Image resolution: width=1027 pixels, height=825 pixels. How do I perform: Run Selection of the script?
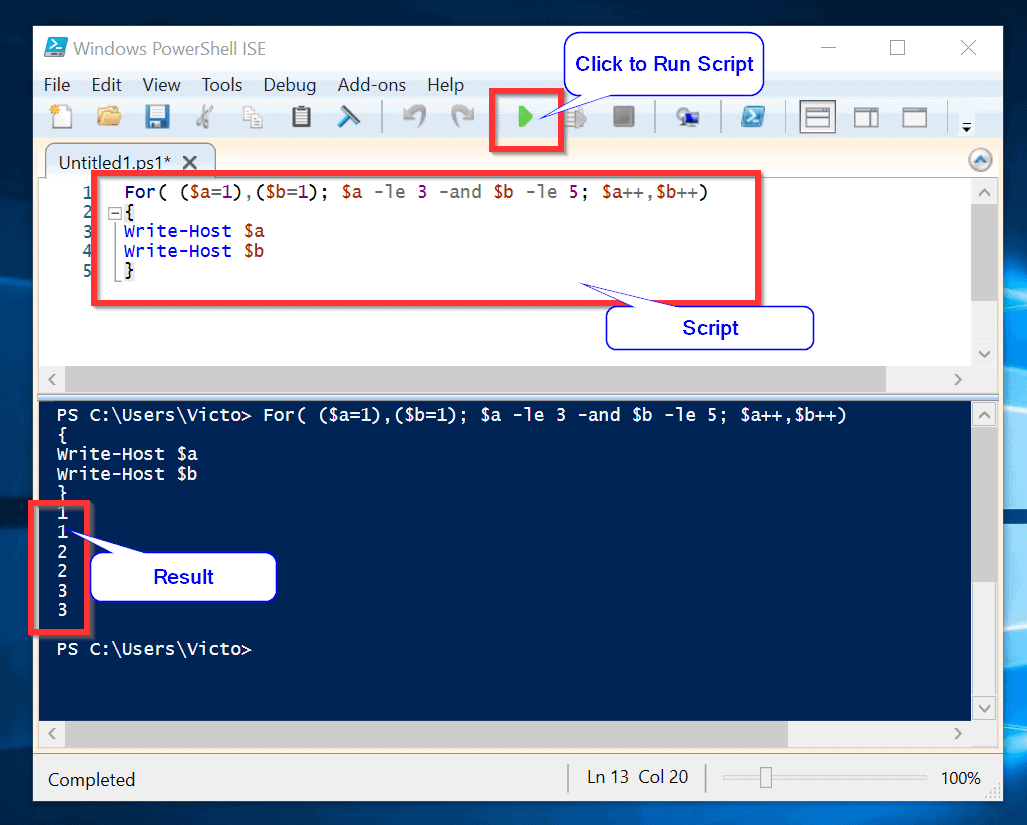(577, 116)
